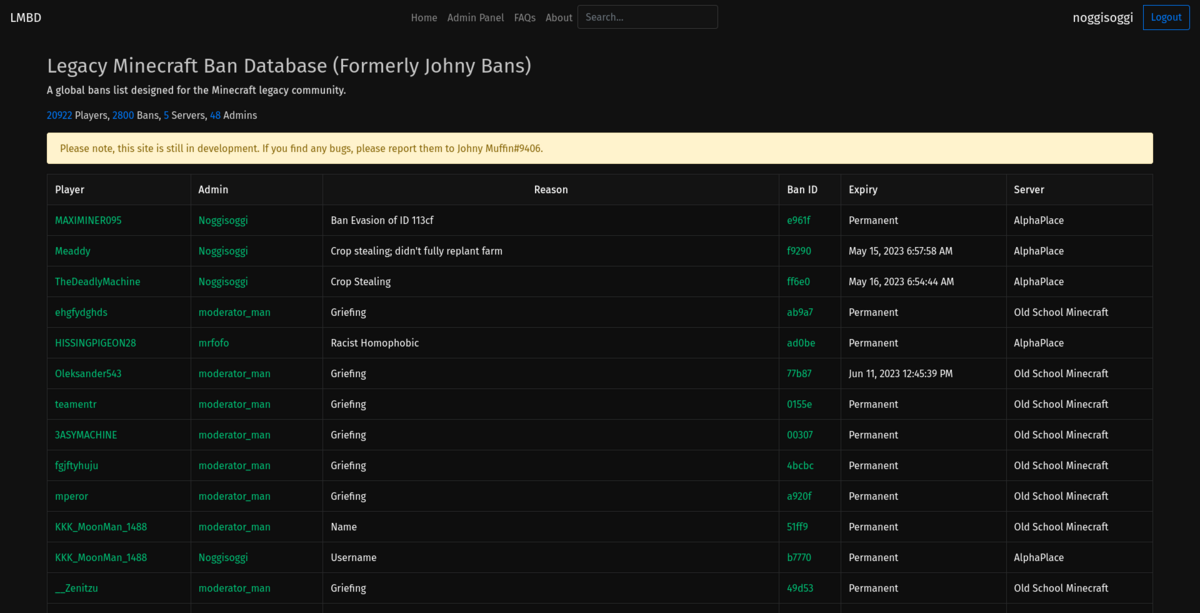Switch to the About page
Screen dimensions: 1200x613
559,17
